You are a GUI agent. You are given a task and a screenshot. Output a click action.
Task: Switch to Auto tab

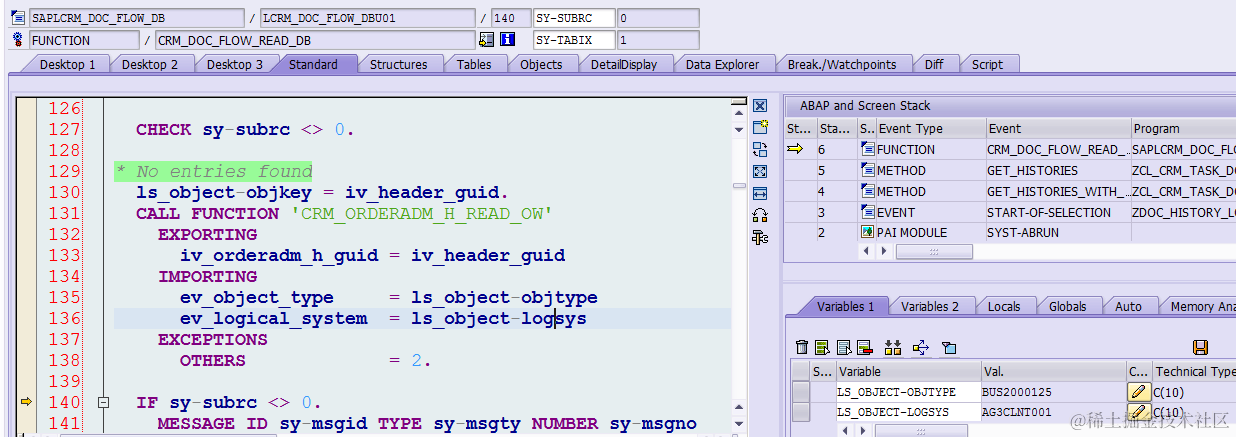[x=1128, y=306]
